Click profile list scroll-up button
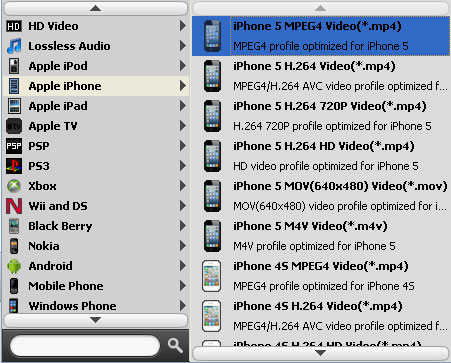451x363 pixels. [321, 8]
